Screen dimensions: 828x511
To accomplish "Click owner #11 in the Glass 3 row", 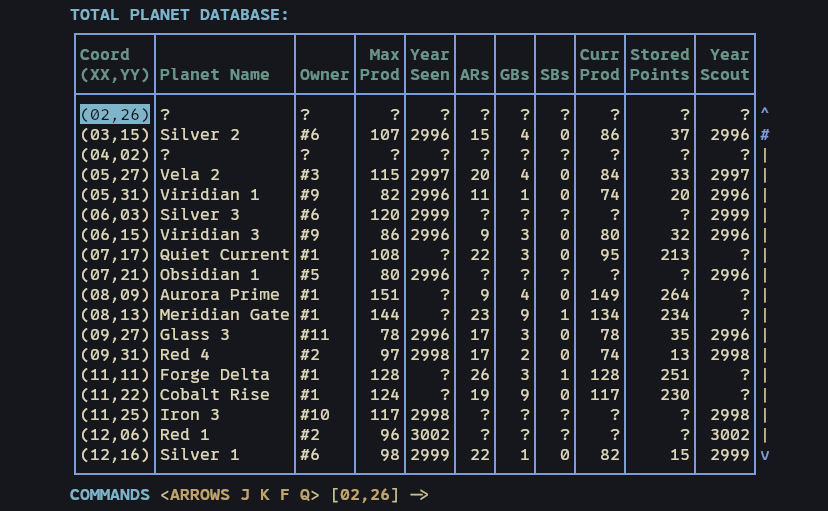I will coord(314,335).
